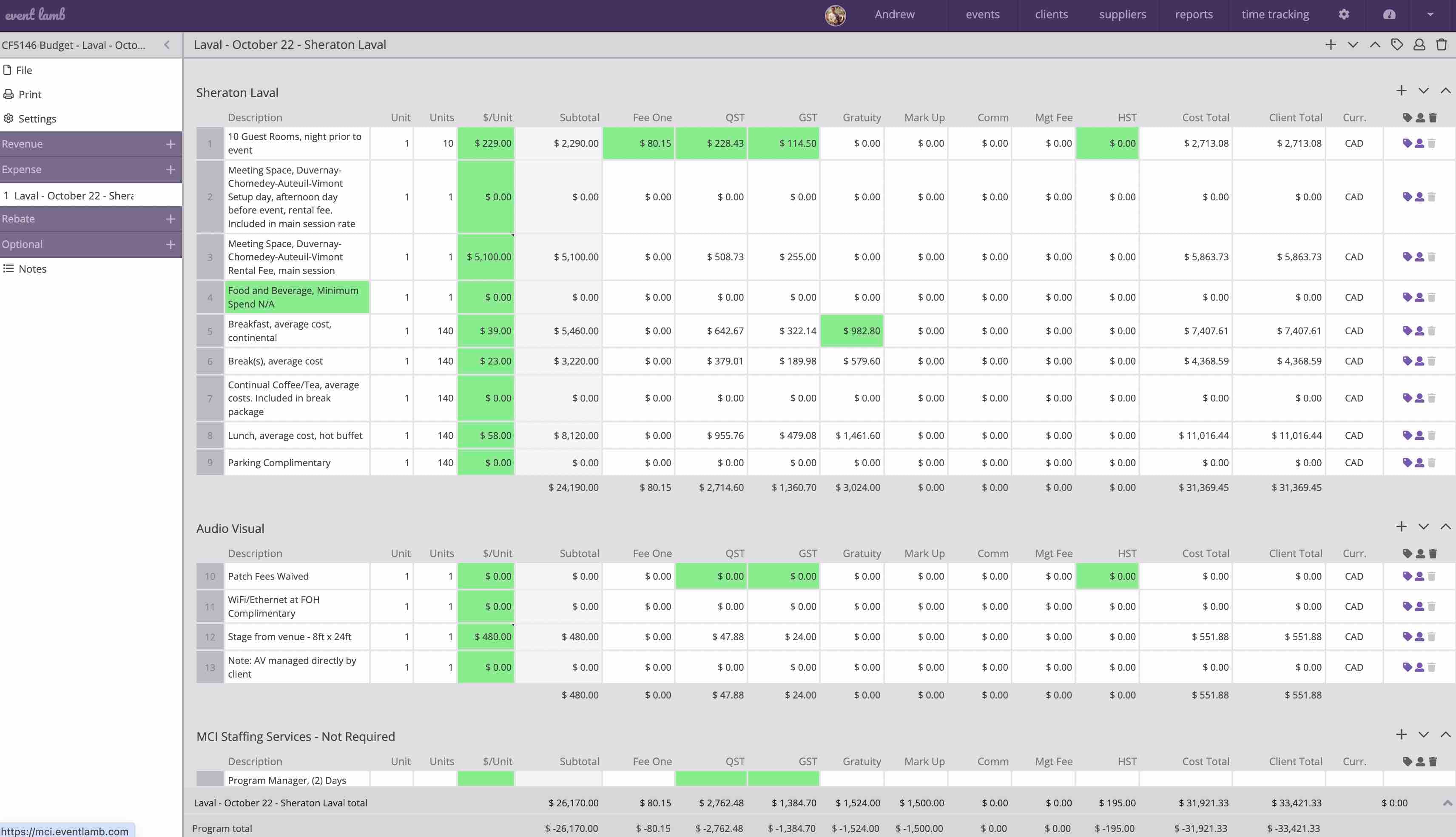The width and height of the screenshot is (1456, 837).
Task: Add a new Rebate item with plus
Action: click(x=170, y=219)
